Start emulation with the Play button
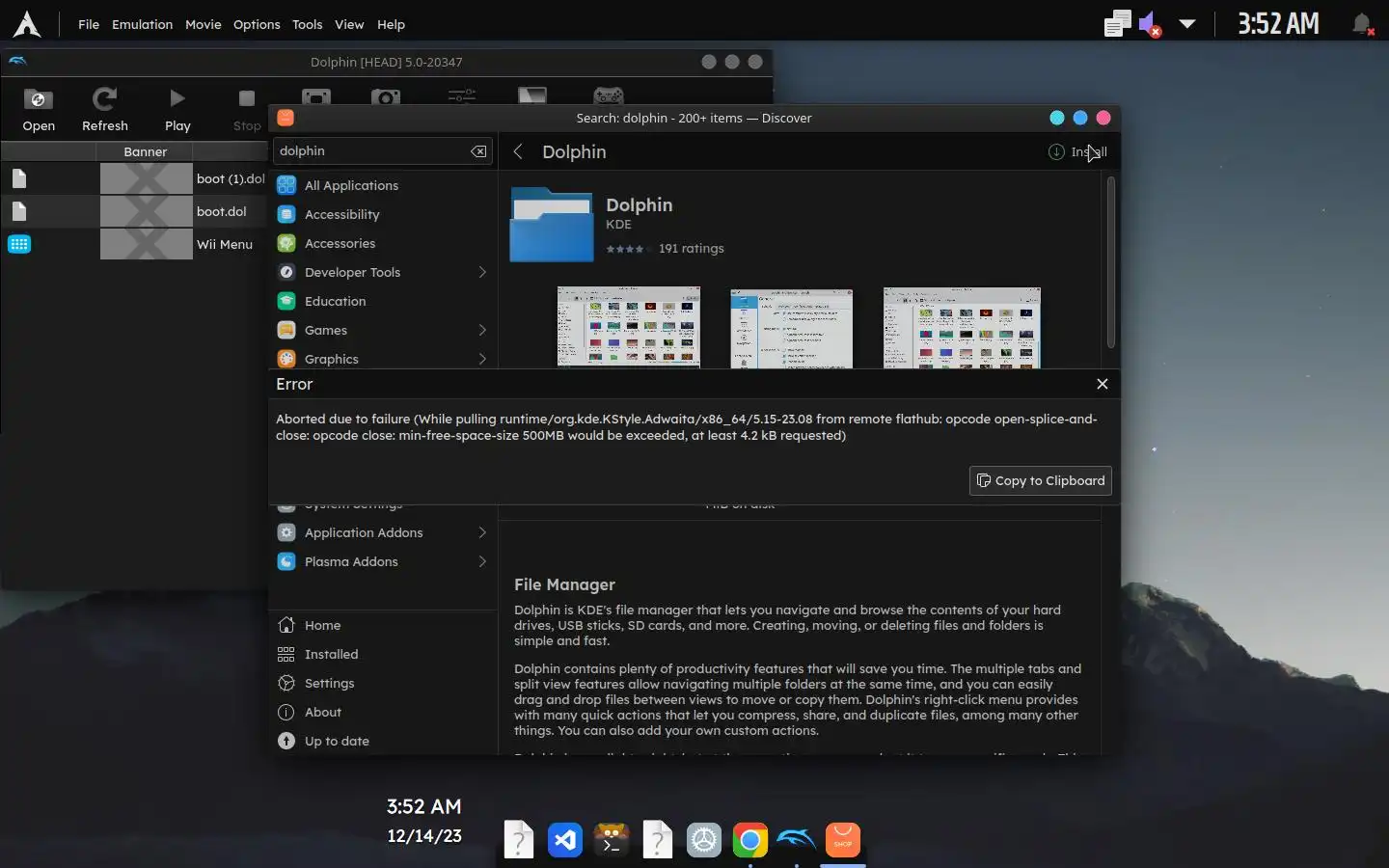The image size is (1389, 868). [x=177, y=109]
